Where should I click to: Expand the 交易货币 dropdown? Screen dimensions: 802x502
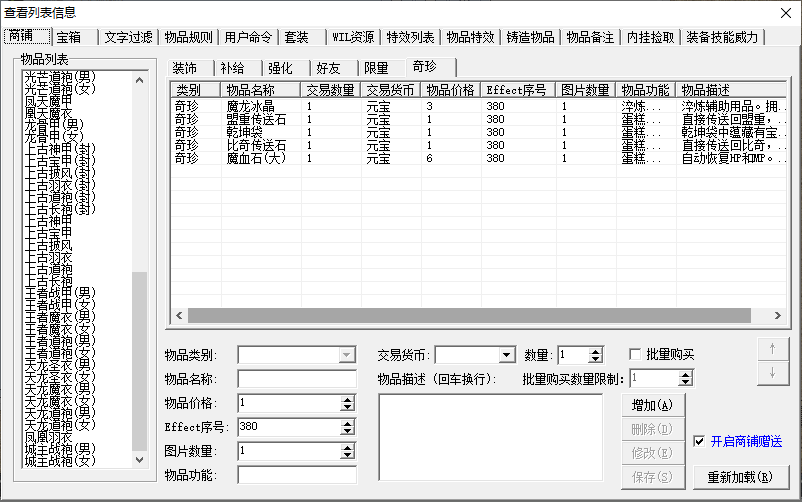506,355
